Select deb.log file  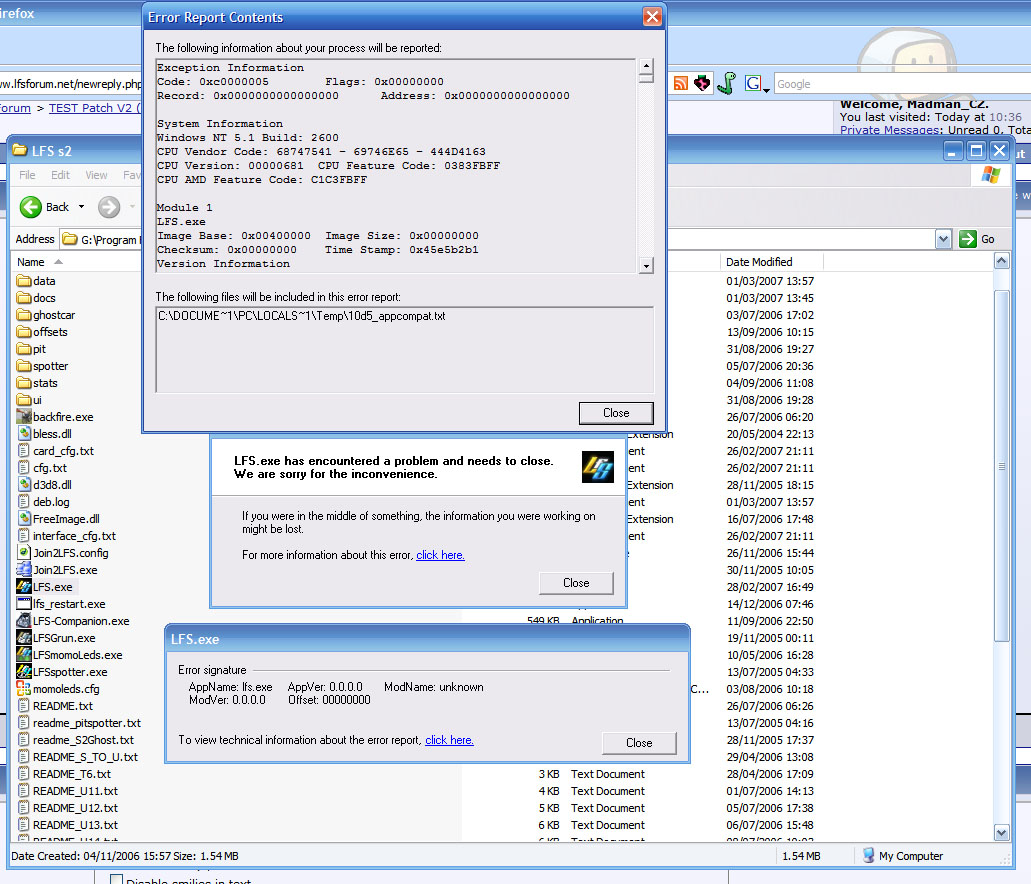43,502
